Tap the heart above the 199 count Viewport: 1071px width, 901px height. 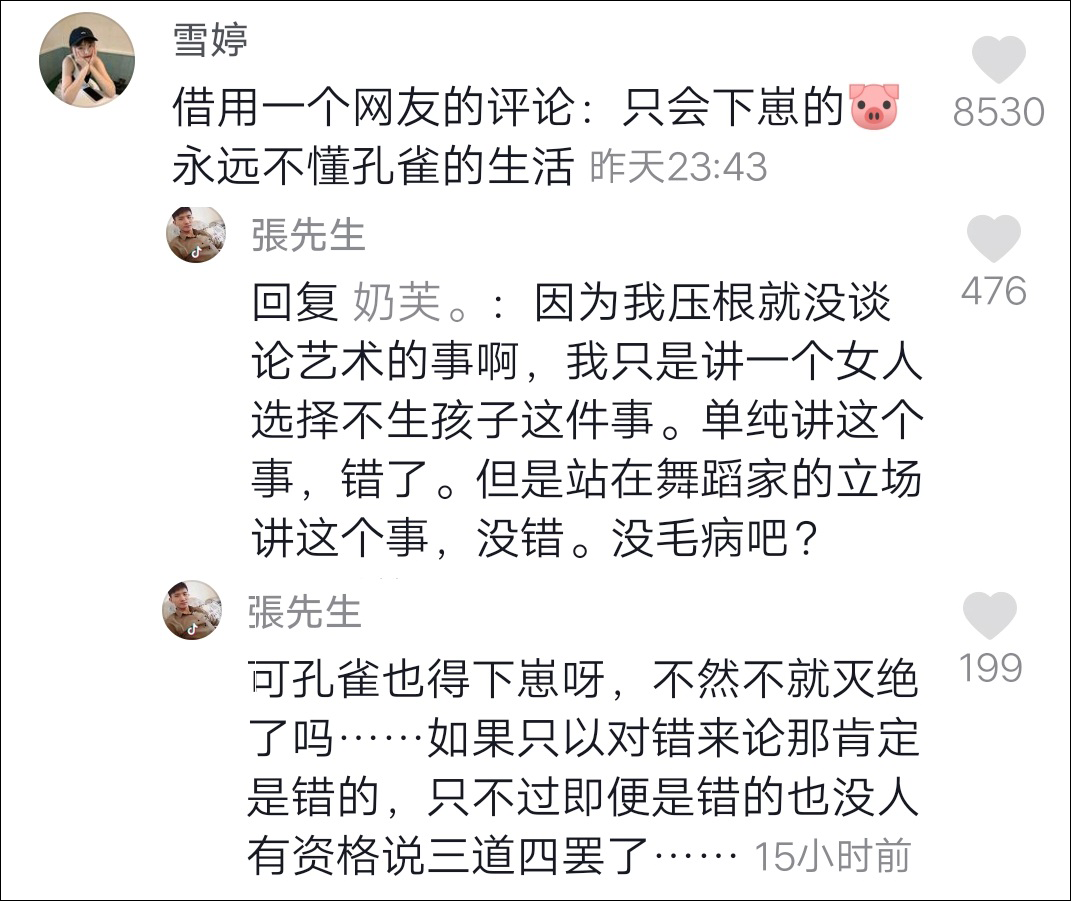coord(989,616)
